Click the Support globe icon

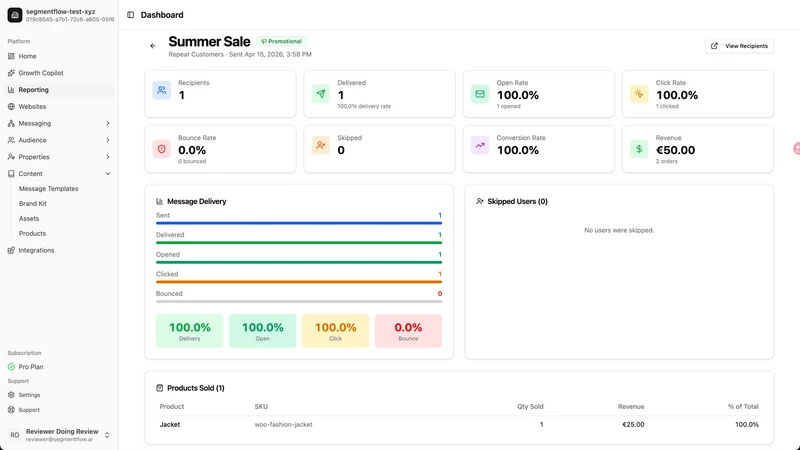coord(11,410)
